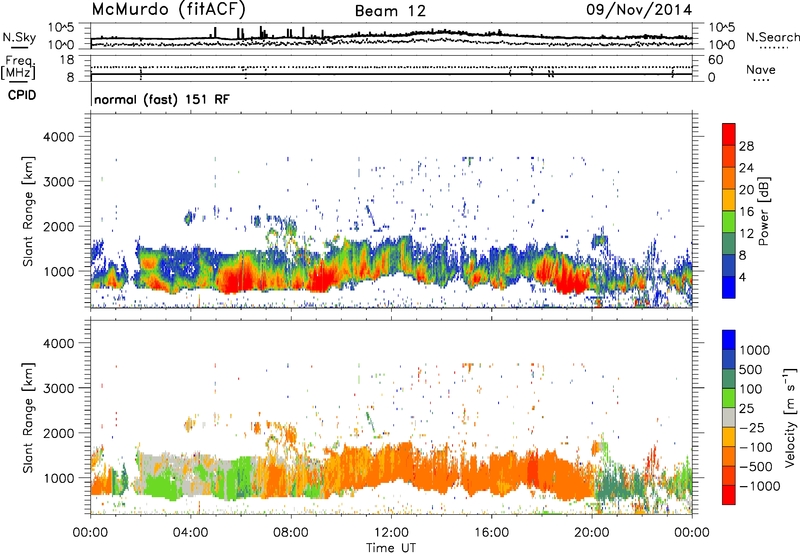Image resolution: width=800 pixels, height=554 pixels.
Task: Pick the -100 to -25 amber Velocity swatch
Action: coord(729,437)
